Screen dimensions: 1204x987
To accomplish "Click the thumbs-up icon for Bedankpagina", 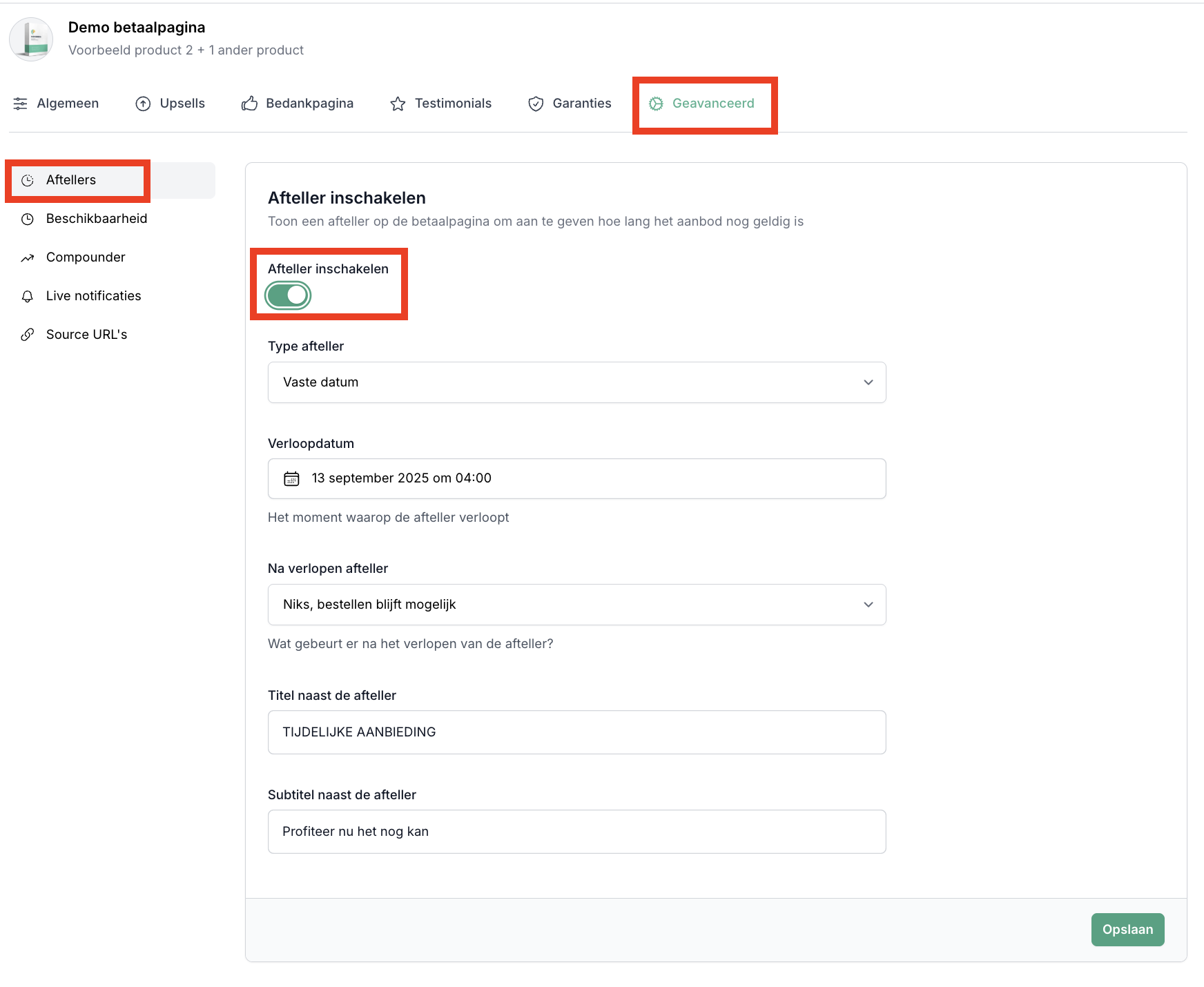I will tap(249, 104).
